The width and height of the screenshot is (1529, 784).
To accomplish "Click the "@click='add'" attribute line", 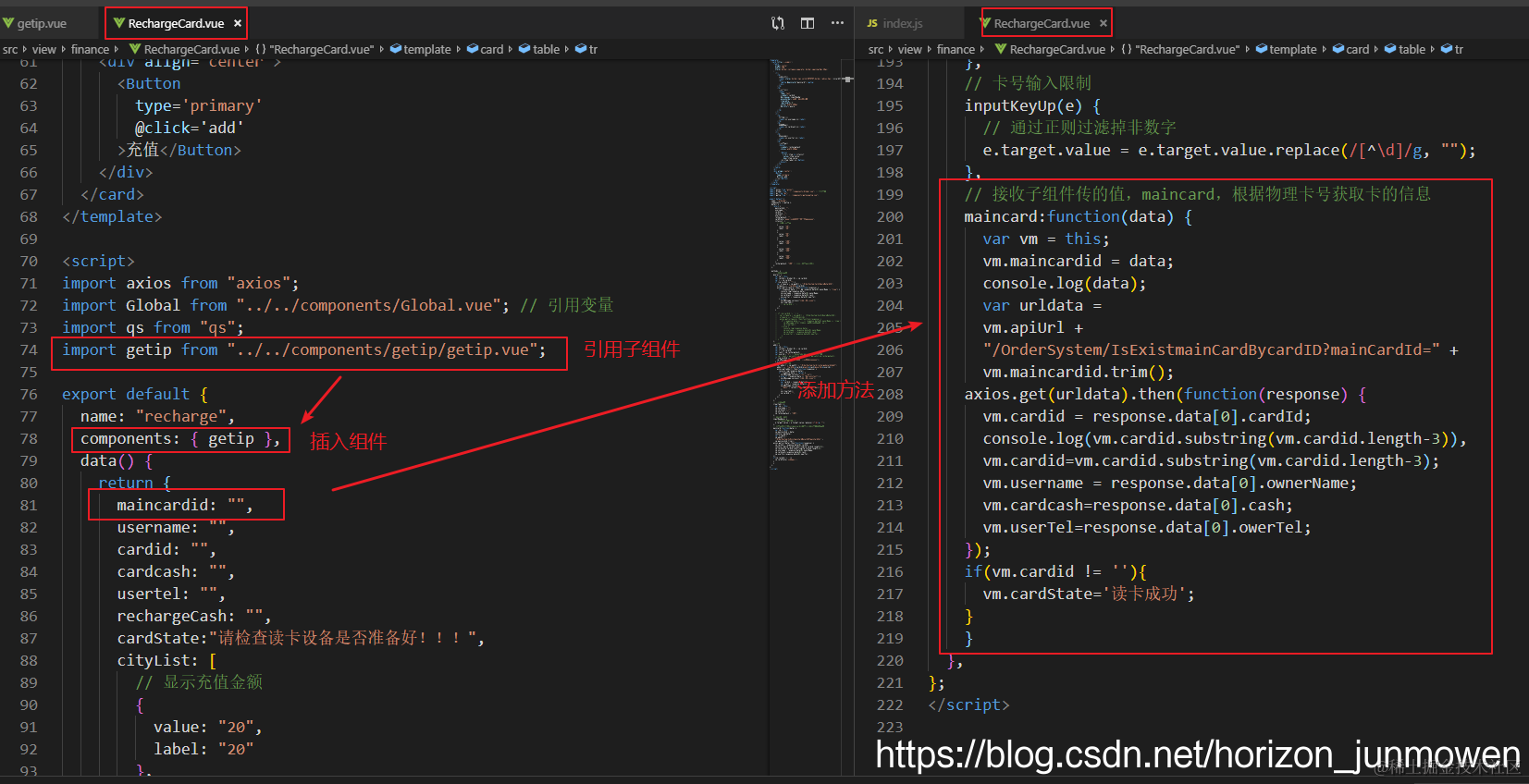I will 189,128.
